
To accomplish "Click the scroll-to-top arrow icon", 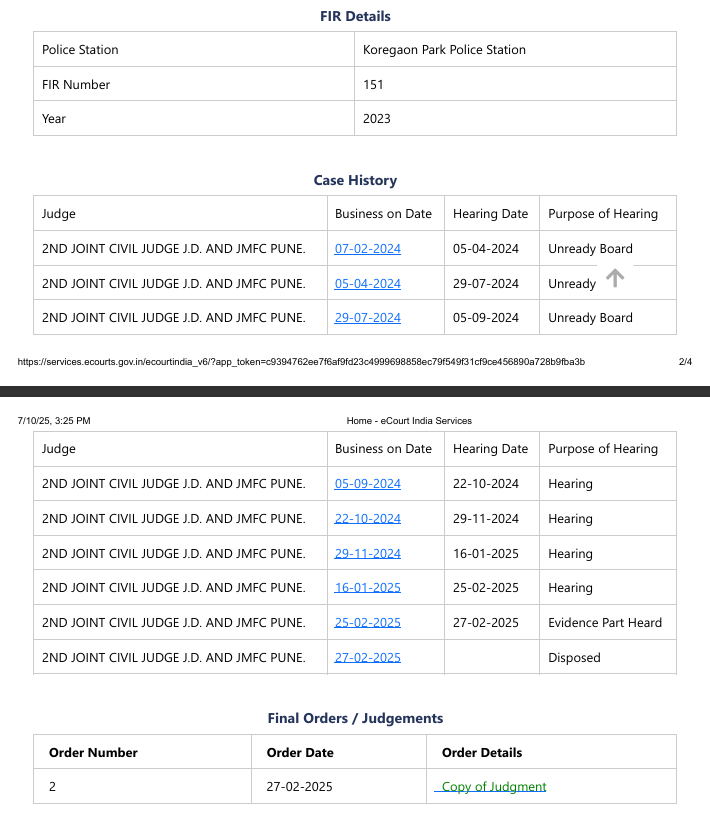I will pos(615,278).
